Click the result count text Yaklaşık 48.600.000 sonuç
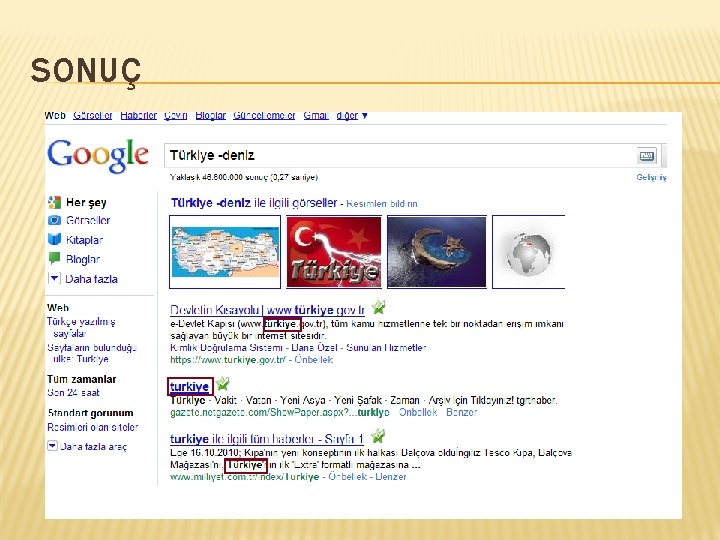 (x=244, y=177)
